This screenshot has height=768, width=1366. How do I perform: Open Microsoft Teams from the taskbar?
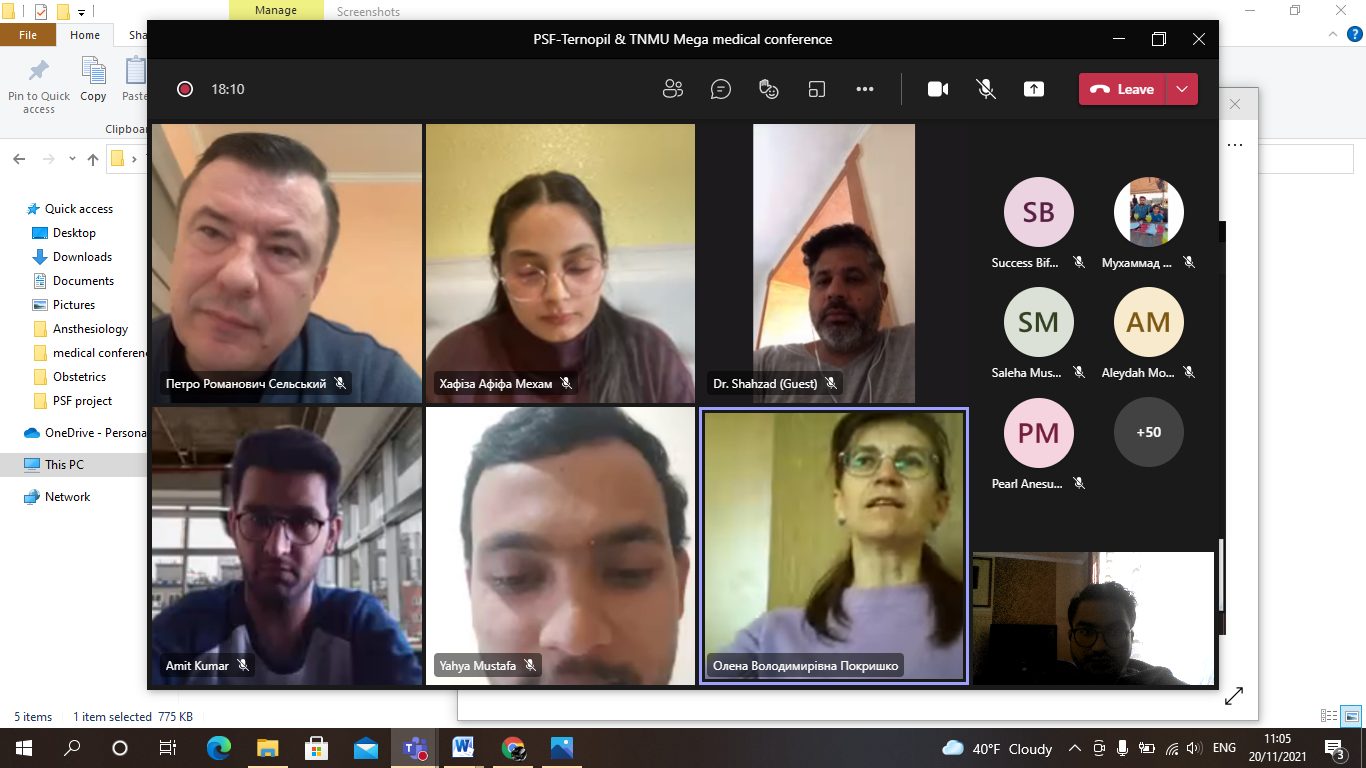point(414,748)
